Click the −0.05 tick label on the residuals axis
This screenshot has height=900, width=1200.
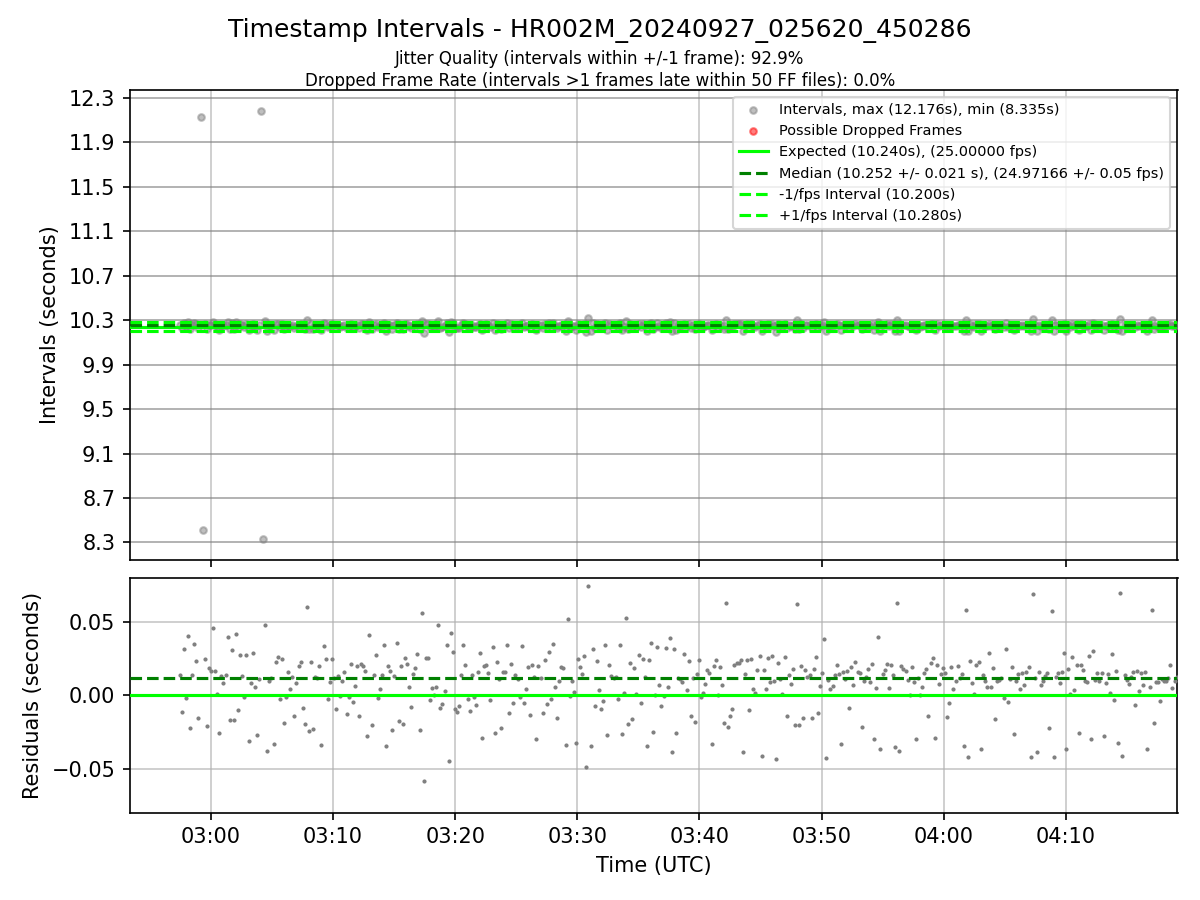point(86,769)
